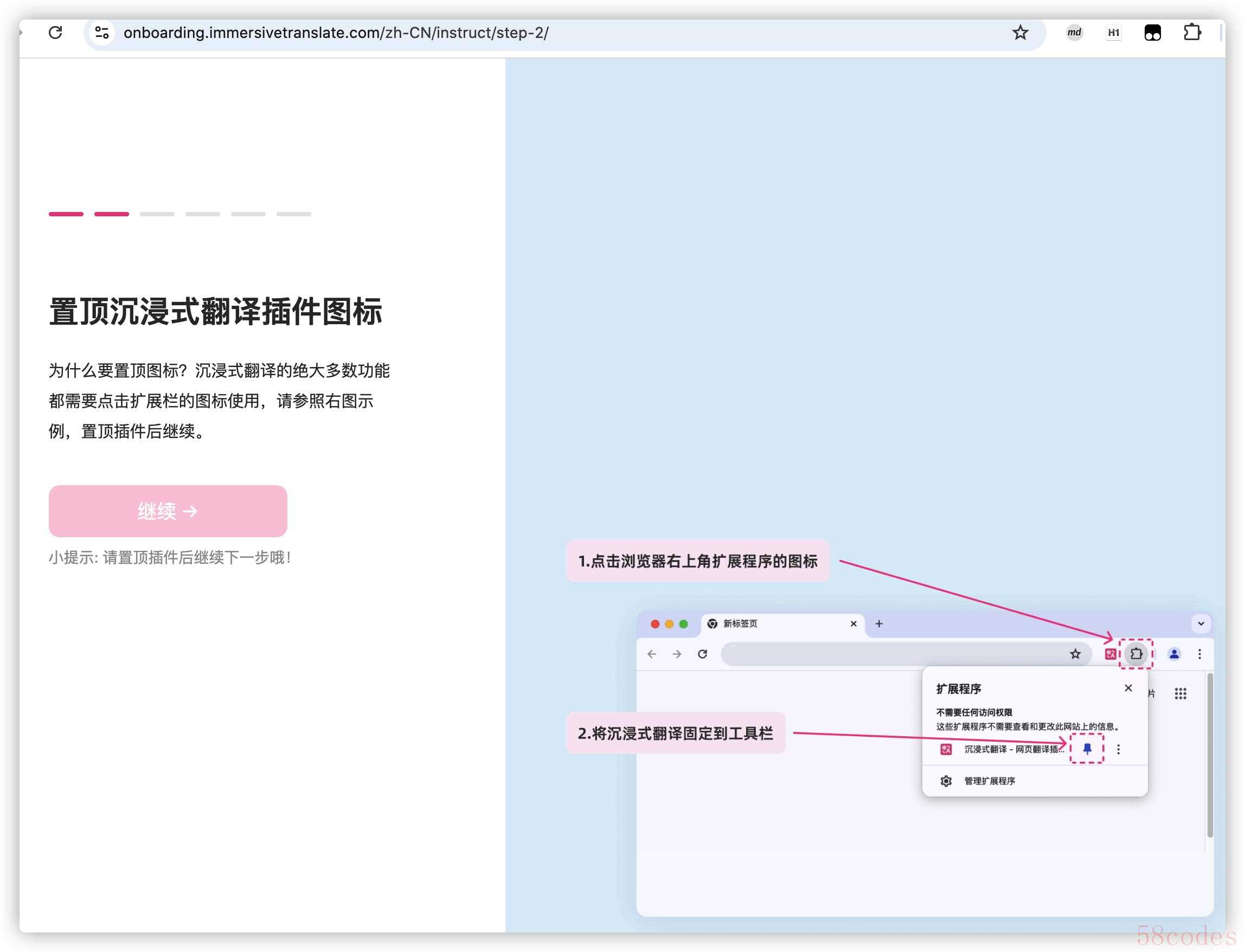Screen dimensions: 1245x952
Task: Click bookmark star in illustrated browser
Action: [1075, 654]
